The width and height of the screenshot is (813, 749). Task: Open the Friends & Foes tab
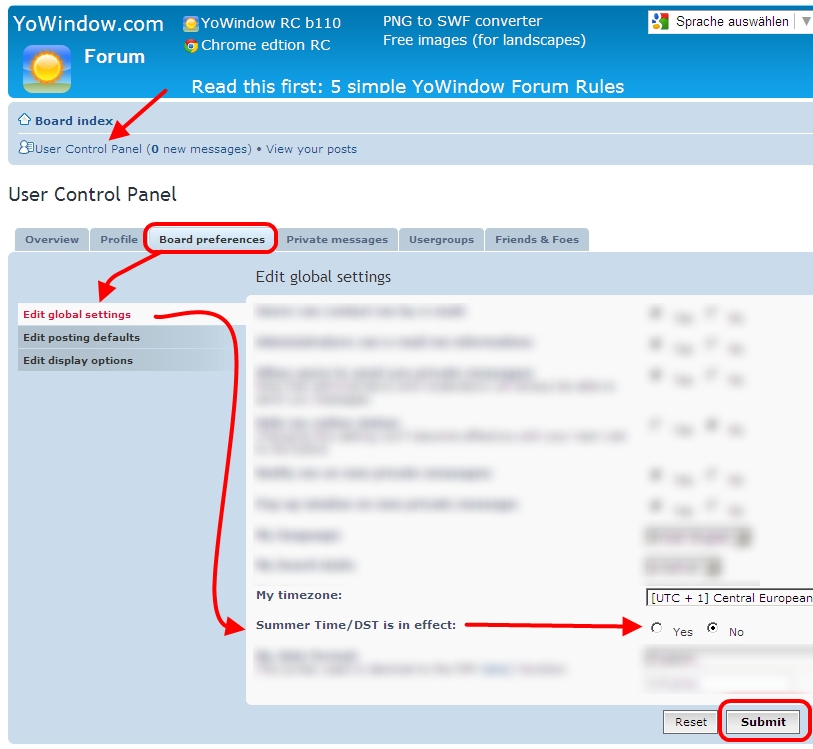pyautogui.click(x=536, y=240)
